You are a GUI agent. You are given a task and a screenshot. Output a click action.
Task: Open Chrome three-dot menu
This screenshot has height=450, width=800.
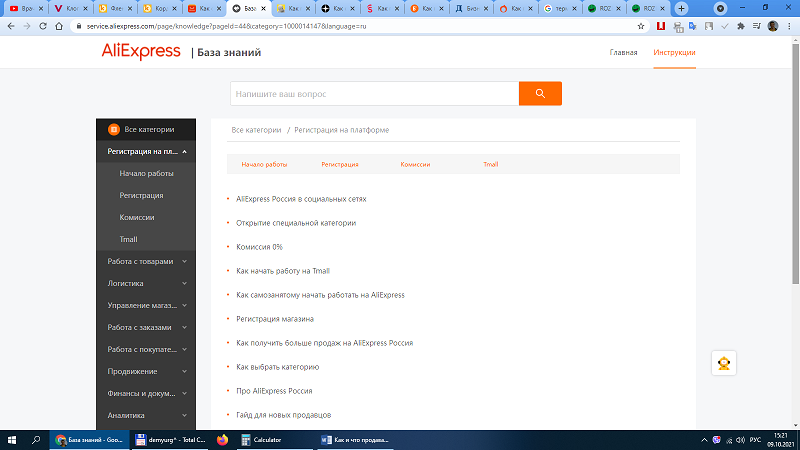789,26
